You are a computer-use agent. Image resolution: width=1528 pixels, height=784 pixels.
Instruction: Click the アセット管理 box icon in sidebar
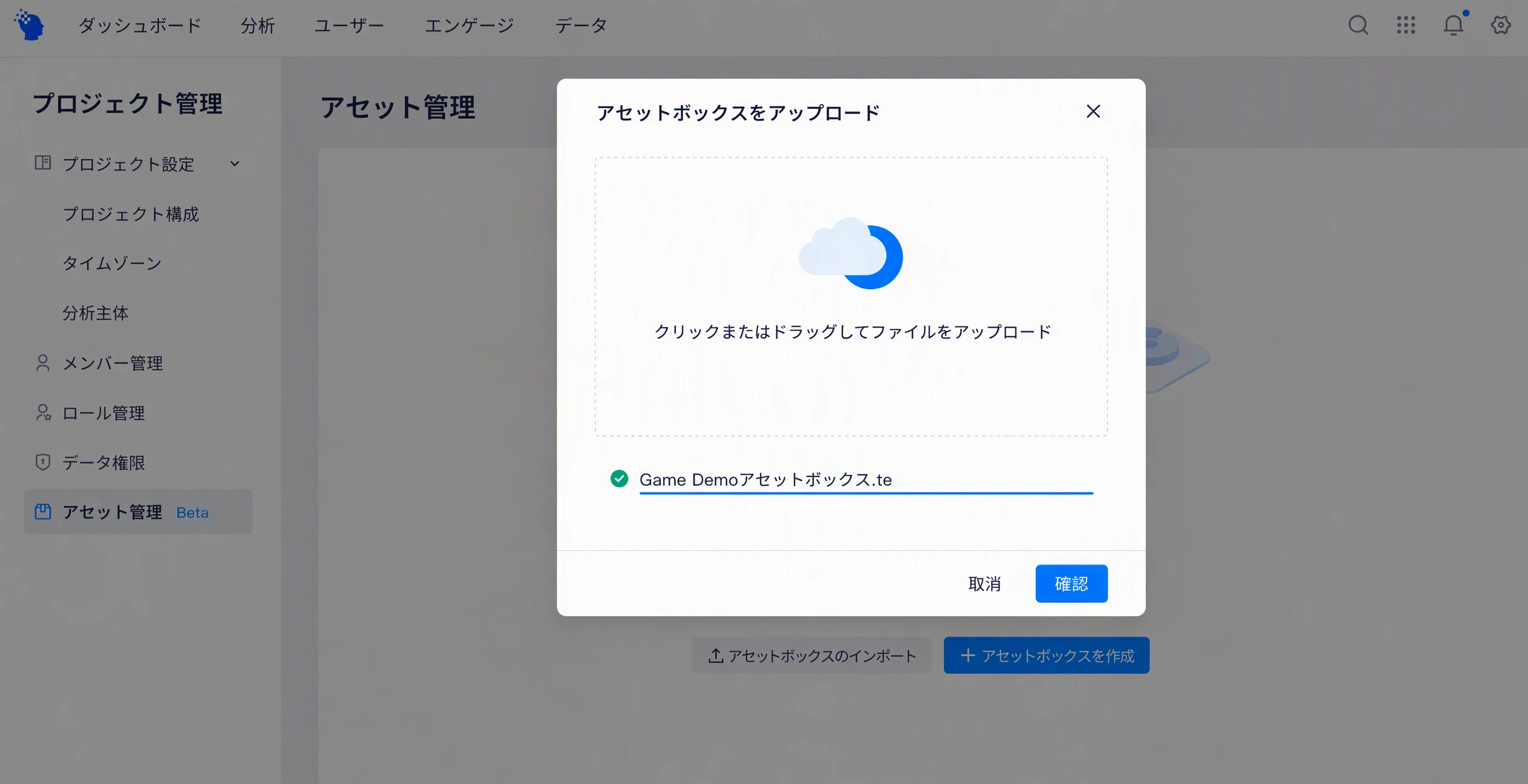tap(43, 511)
